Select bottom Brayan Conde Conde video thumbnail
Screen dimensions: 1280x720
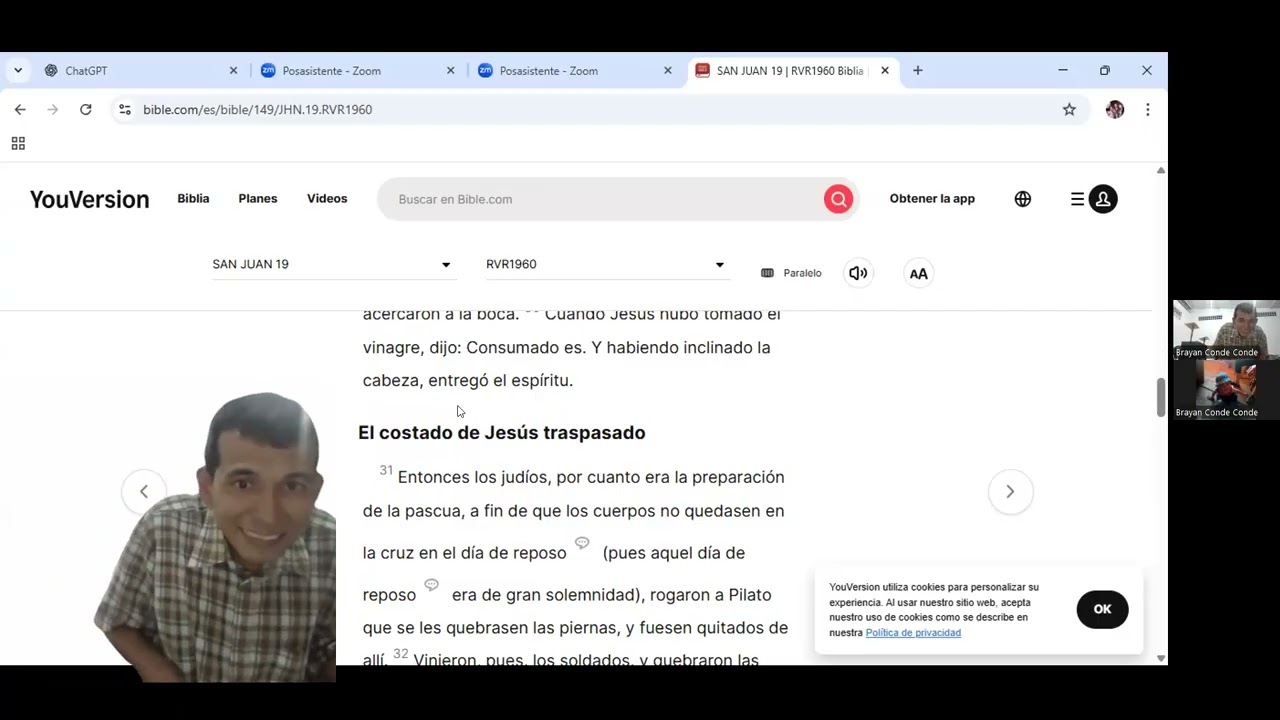pyautogui.click(x=1226, y=389)
